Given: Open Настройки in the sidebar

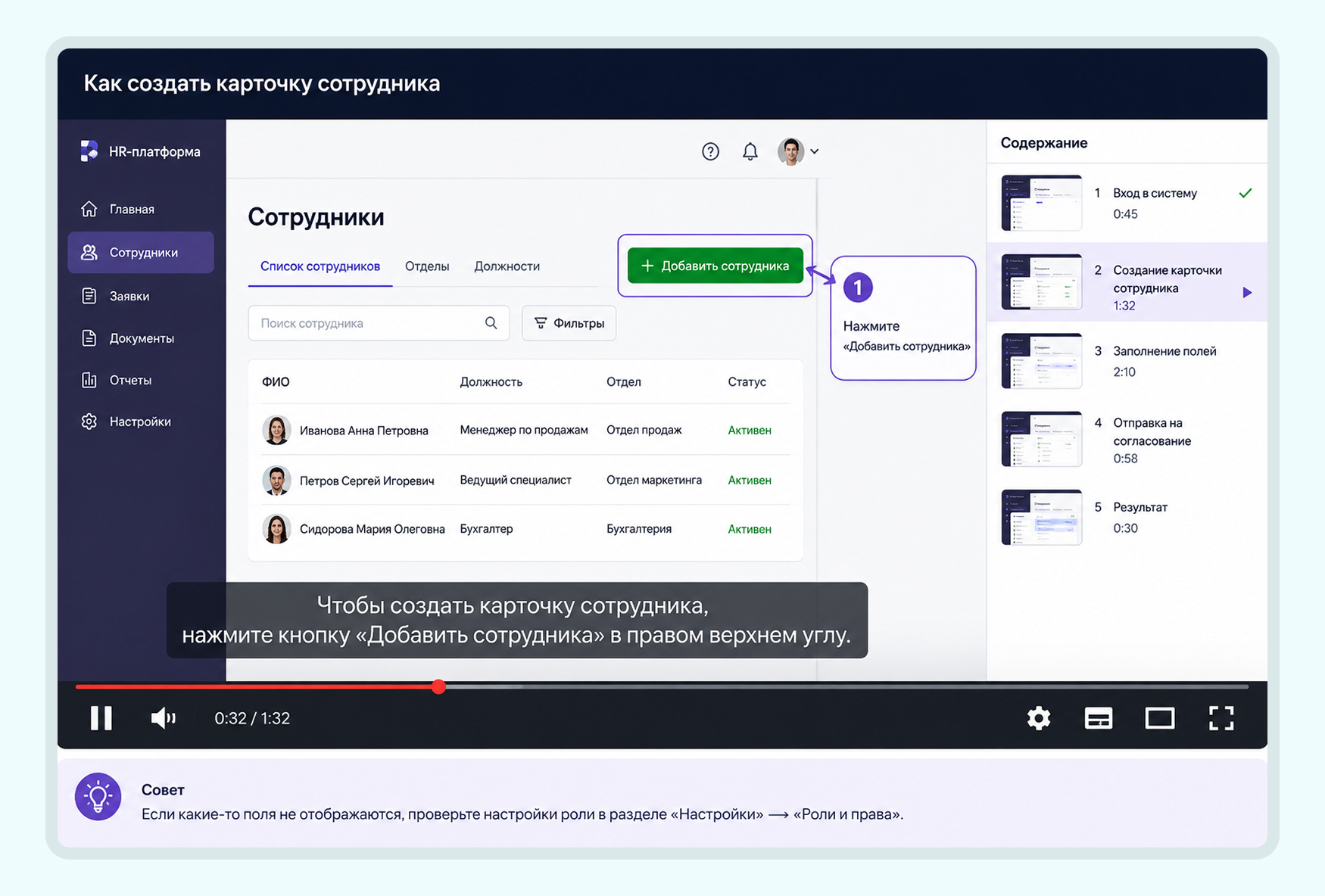Looking at the screenshot, I should [141, 422].
